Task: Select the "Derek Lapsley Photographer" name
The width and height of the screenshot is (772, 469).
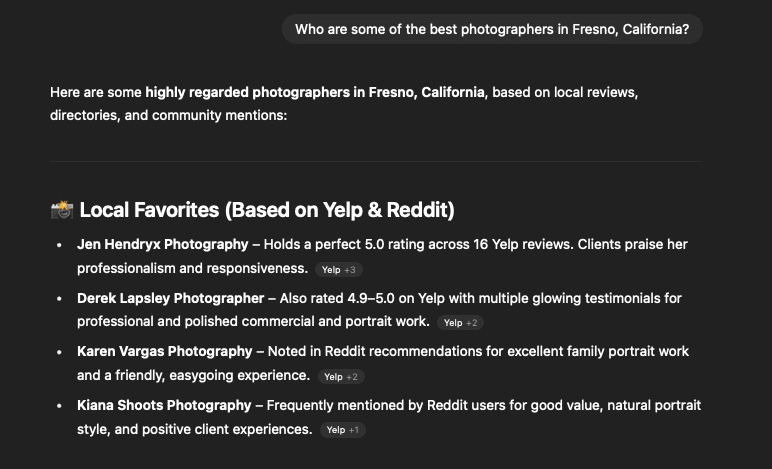Action: click(x=170, y=298)
